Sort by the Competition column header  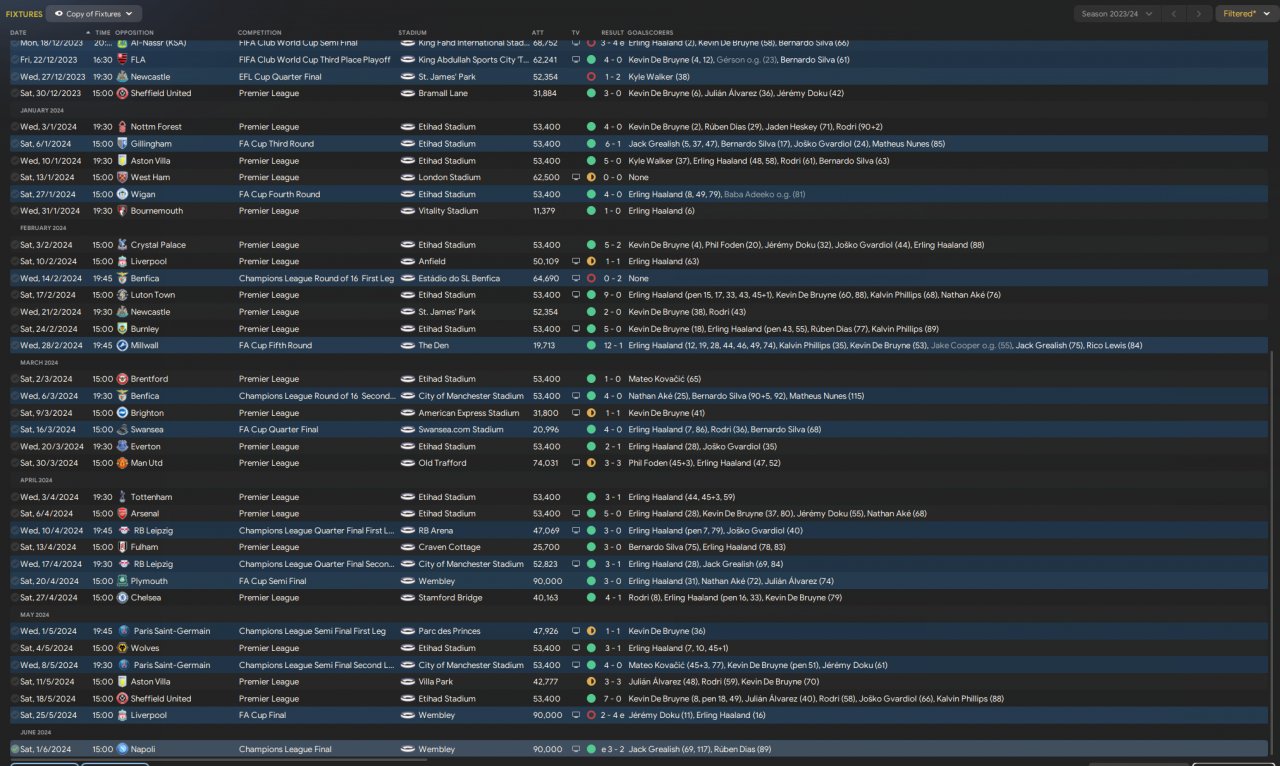pyautogui.click(x=259, y=33)
